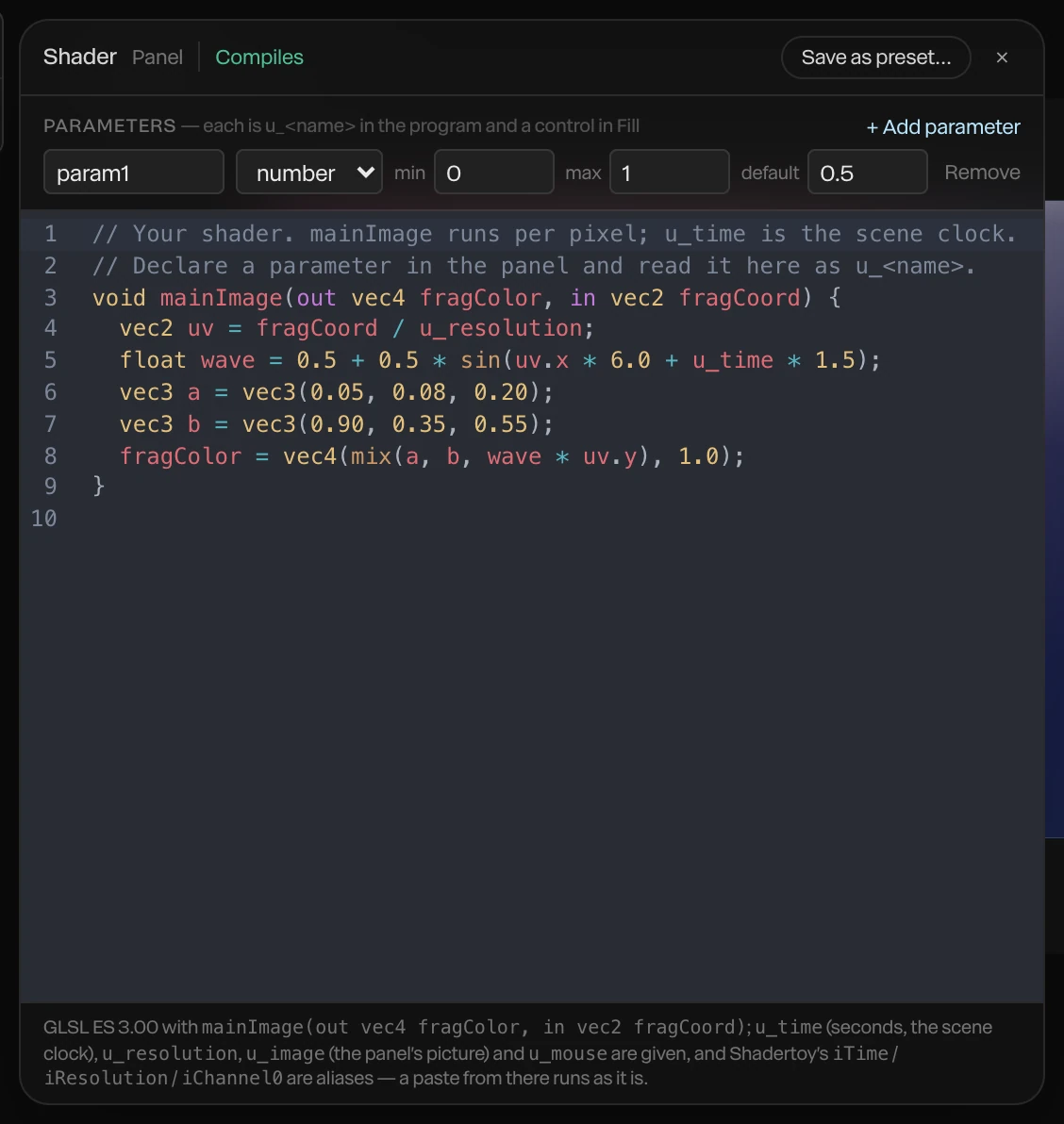Click the vec3 a definition line

click(x=336, y=392)
